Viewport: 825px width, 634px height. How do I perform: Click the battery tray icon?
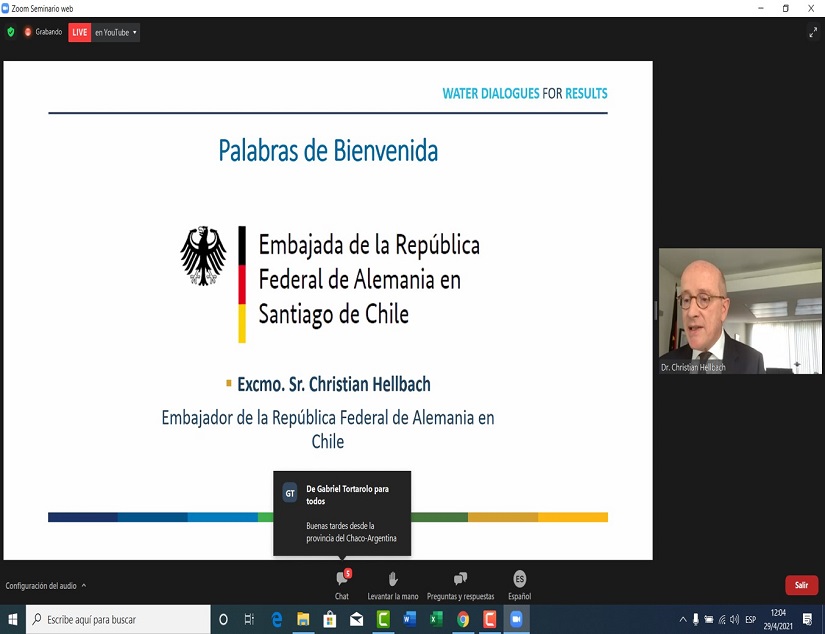coord(709,619)
